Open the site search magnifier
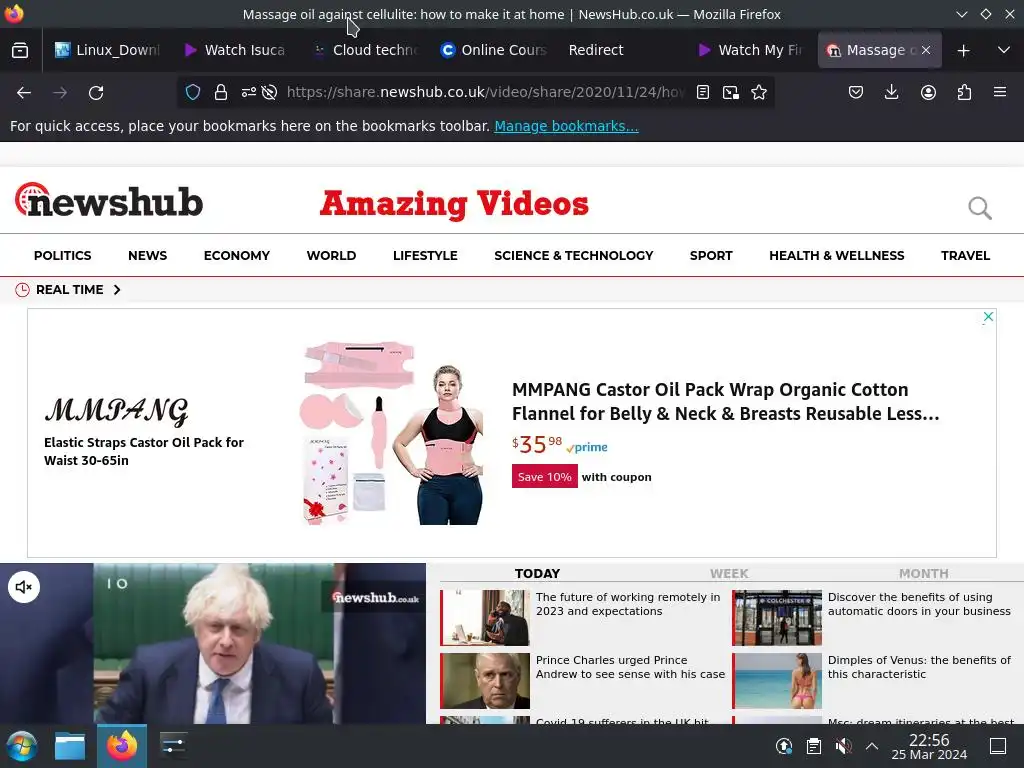The image size is (1024, 768). [x=980, y=208]
